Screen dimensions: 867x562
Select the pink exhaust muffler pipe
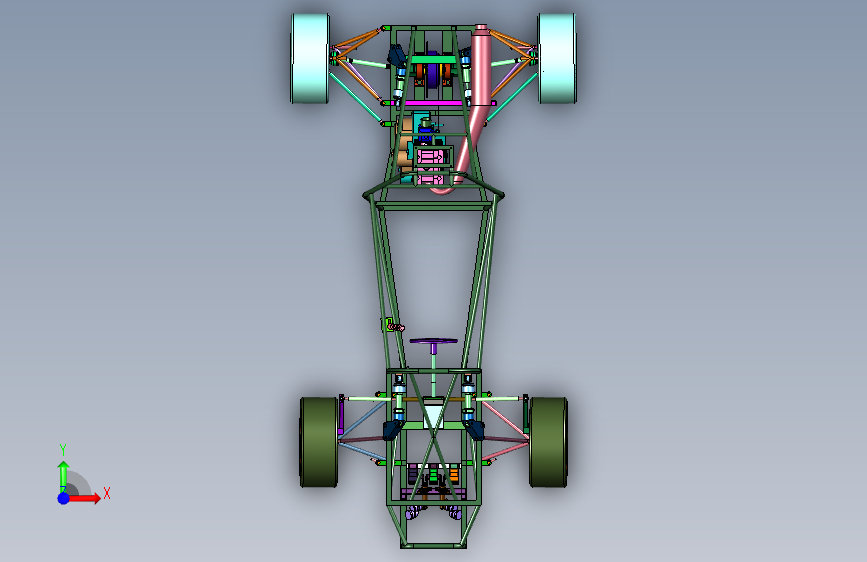coord(480,65)
